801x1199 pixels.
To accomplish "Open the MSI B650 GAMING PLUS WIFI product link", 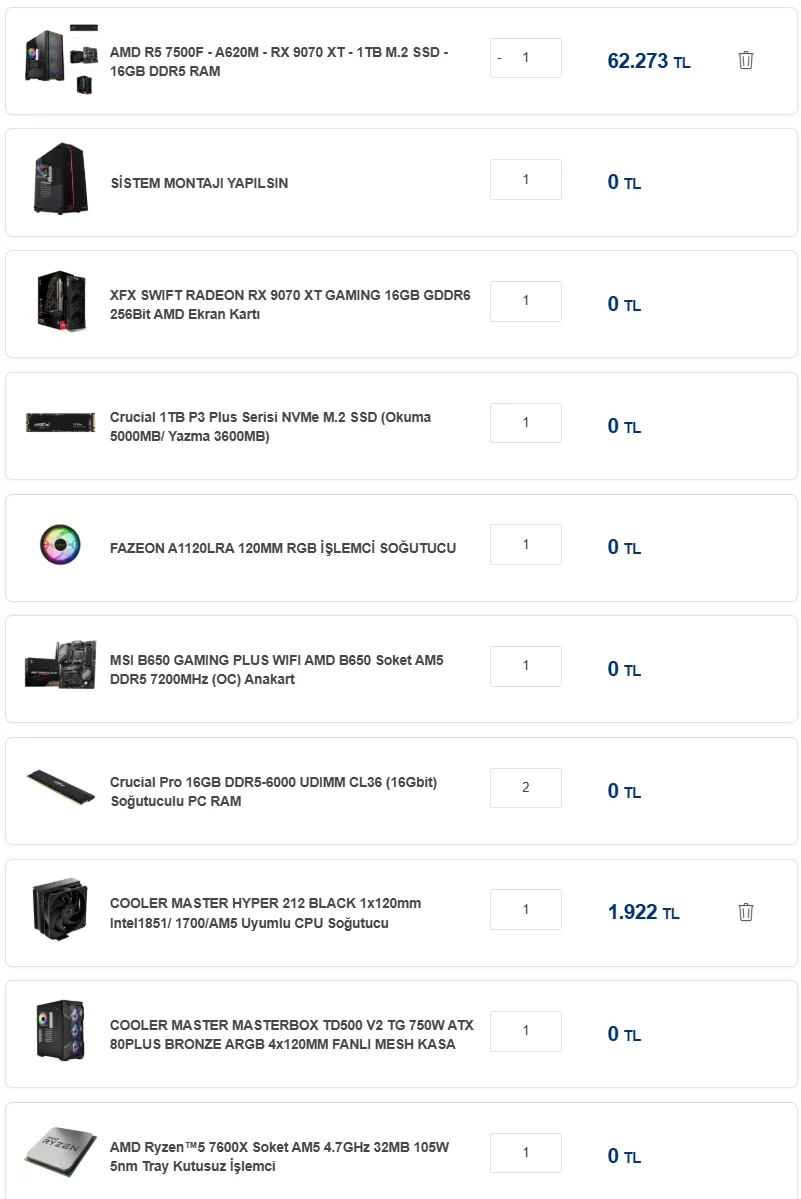I will tap(277, 669).
